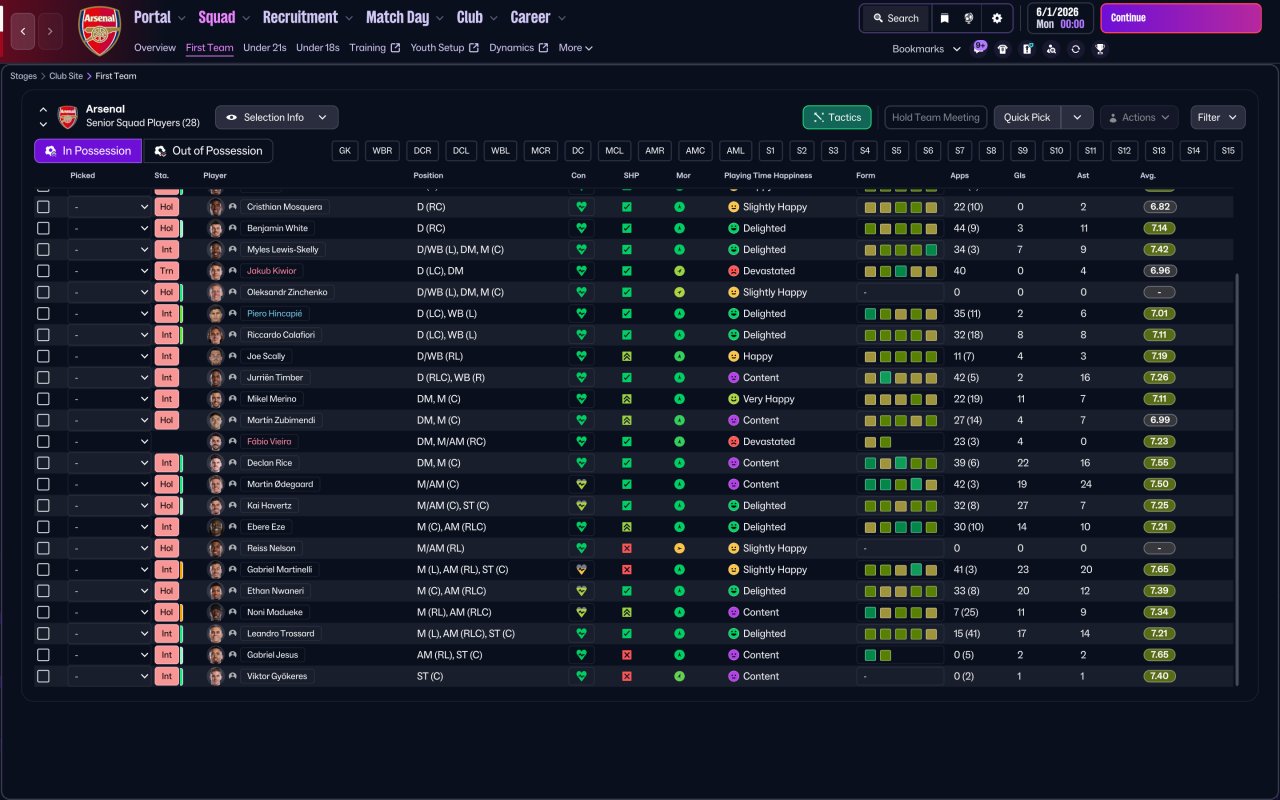Screen dimensions: 1280x800
Task: Go back with the left arrow button
Action: 24,31
